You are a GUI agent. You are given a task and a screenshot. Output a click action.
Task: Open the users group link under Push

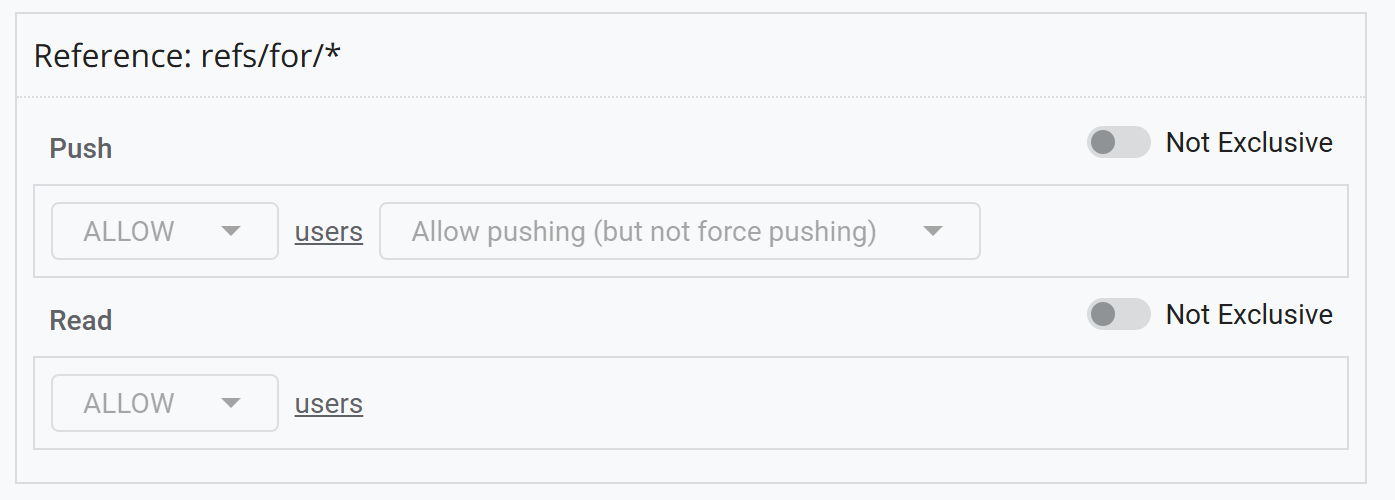click(328, 232)
